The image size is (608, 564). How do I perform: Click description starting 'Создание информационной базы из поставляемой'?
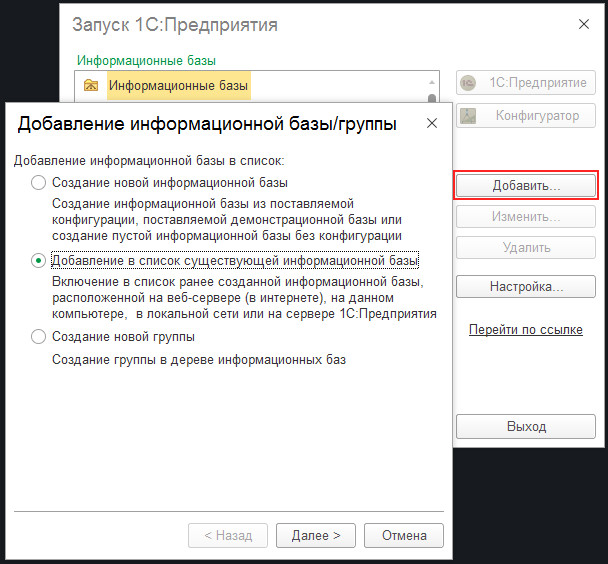pyautogui.click(x=227, y=220)
